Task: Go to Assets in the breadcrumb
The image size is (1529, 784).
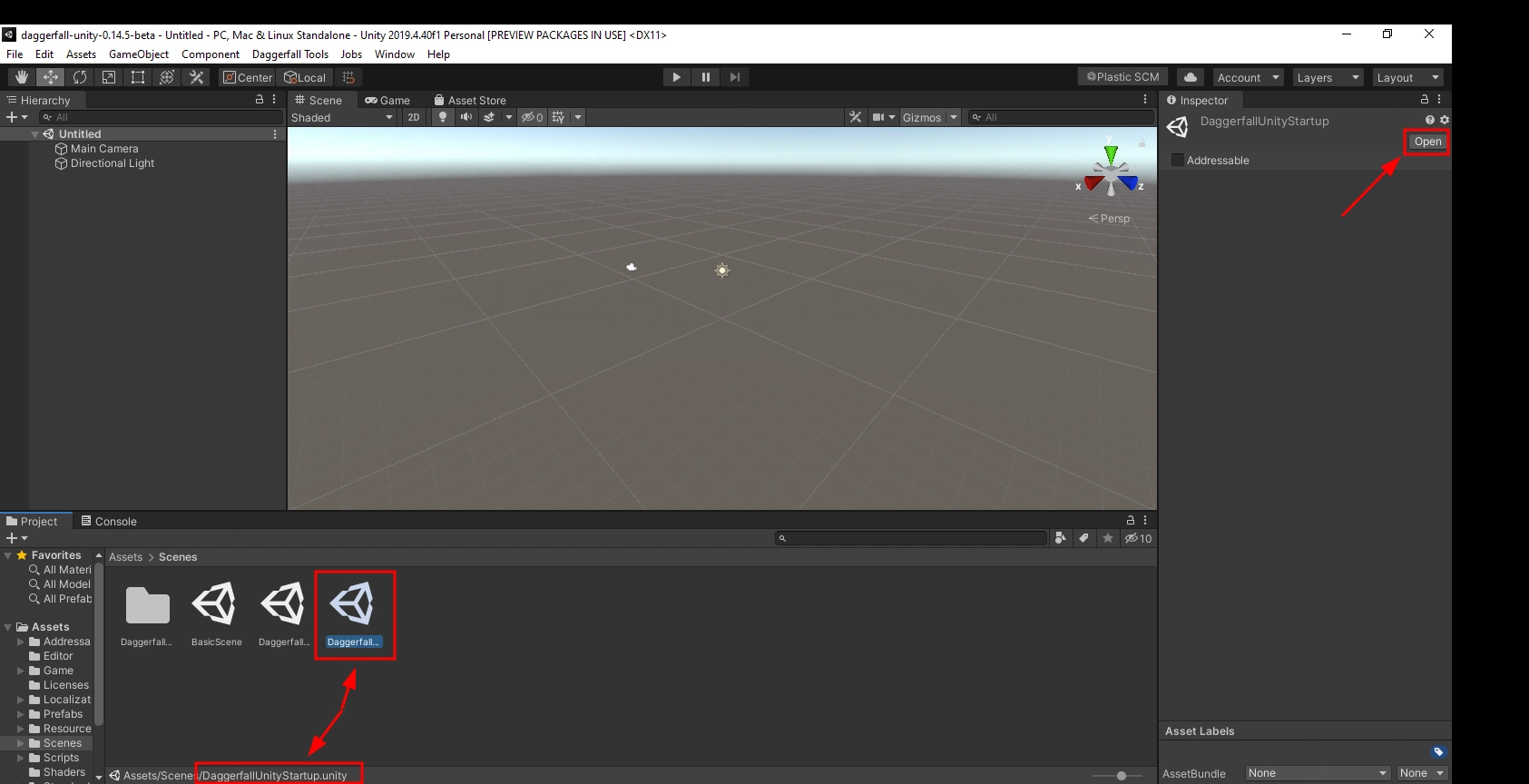Action: click(125, 557)
